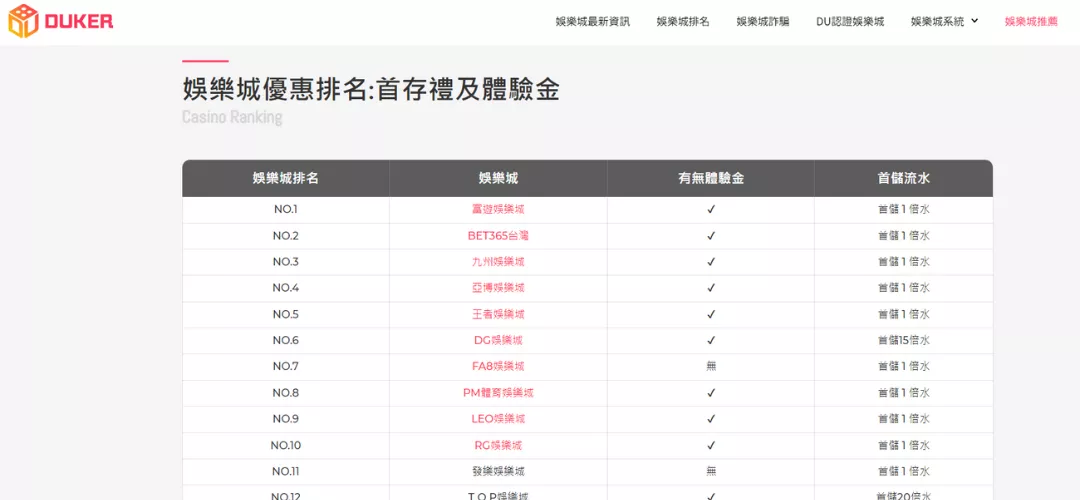Open the 娛樂城最新資訊 menu item
The image size is (1080, 500).
pos(592,21)
